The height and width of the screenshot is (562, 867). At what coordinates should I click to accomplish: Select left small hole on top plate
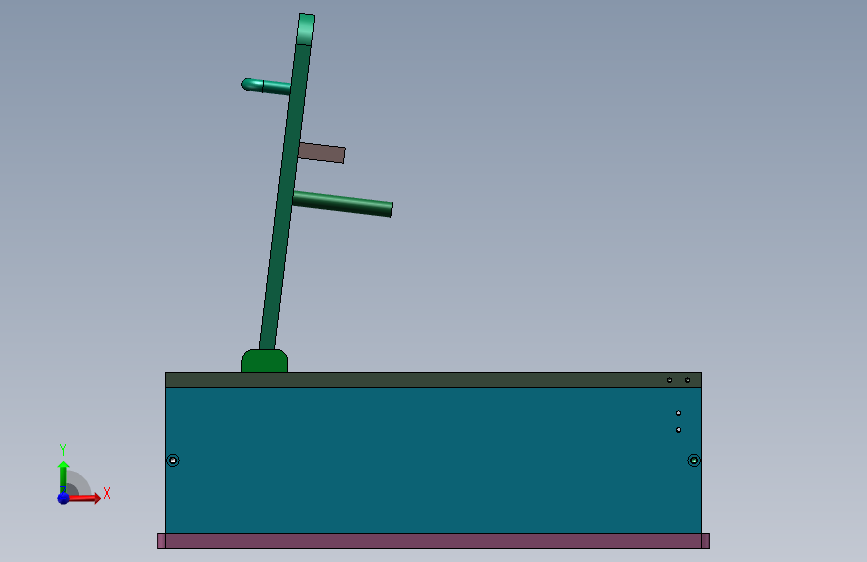tap(670, 380)
